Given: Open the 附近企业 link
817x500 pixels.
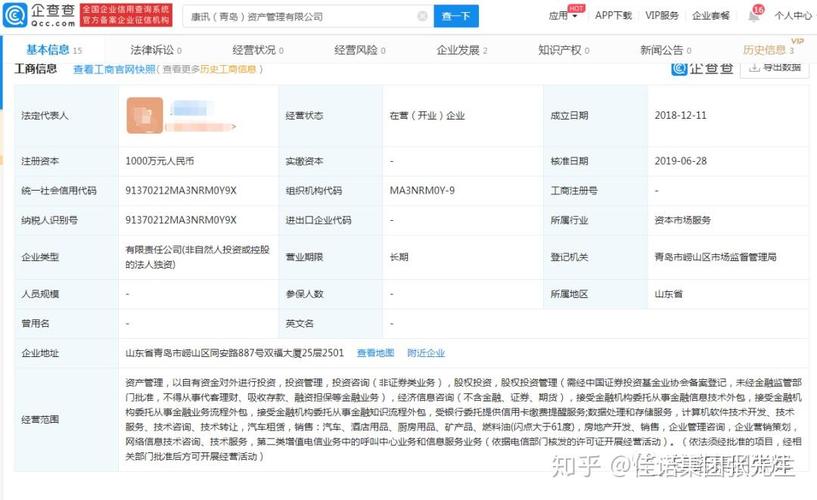Looking at the screenshot, I should pos(426,353).
